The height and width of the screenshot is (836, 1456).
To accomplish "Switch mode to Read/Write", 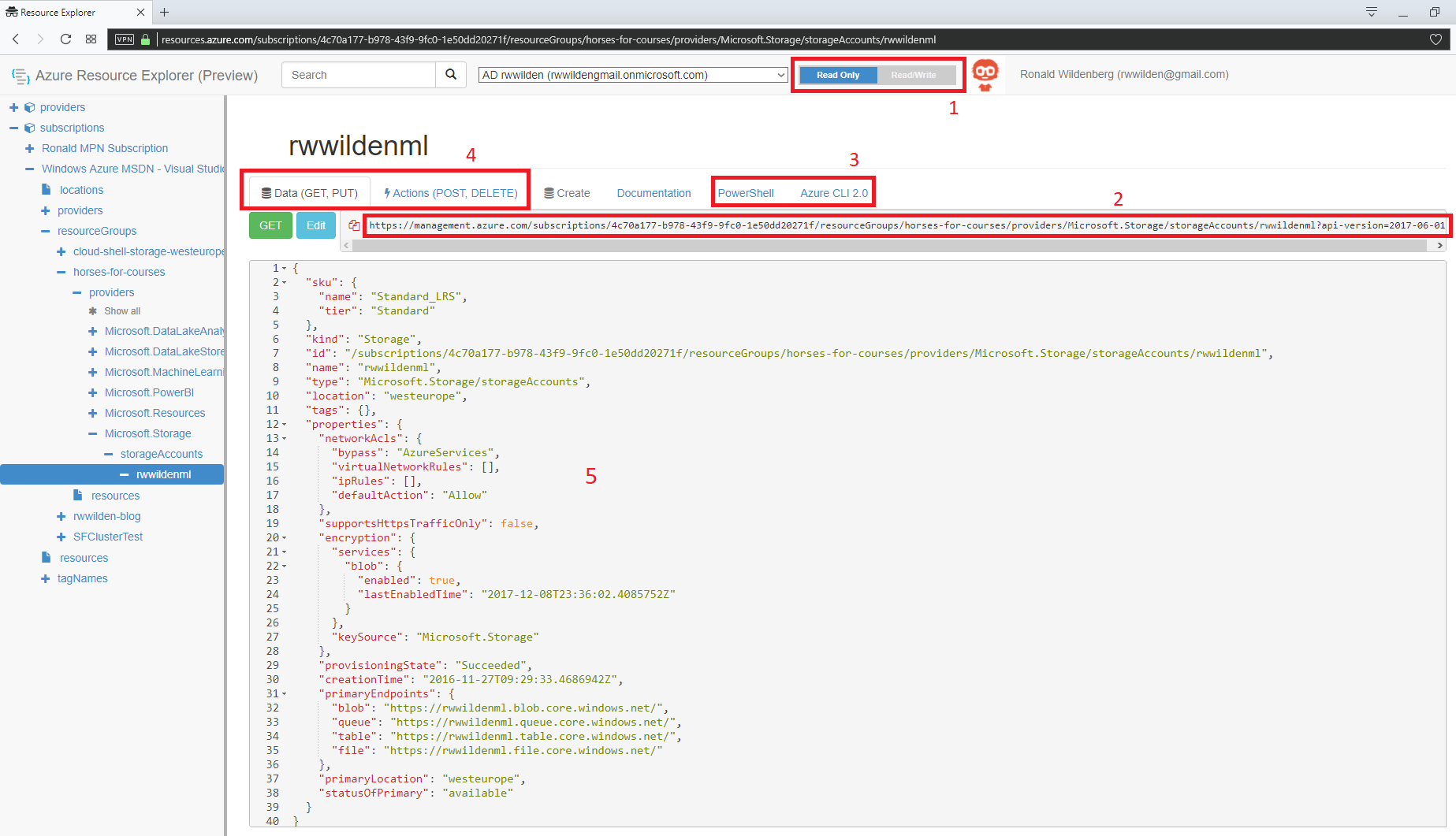I will pos(914,75).
